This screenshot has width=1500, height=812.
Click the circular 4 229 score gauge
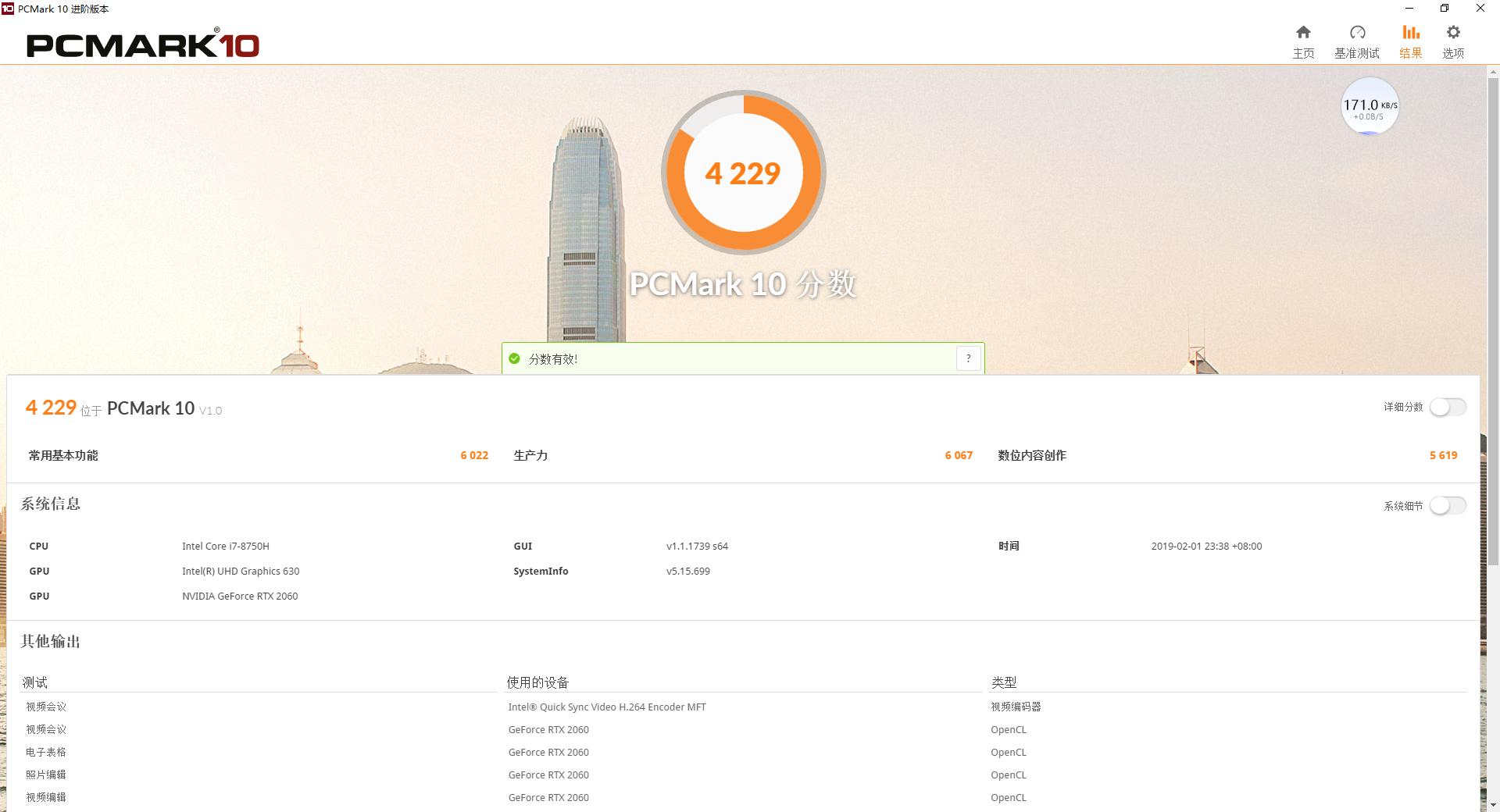[743, 173]
